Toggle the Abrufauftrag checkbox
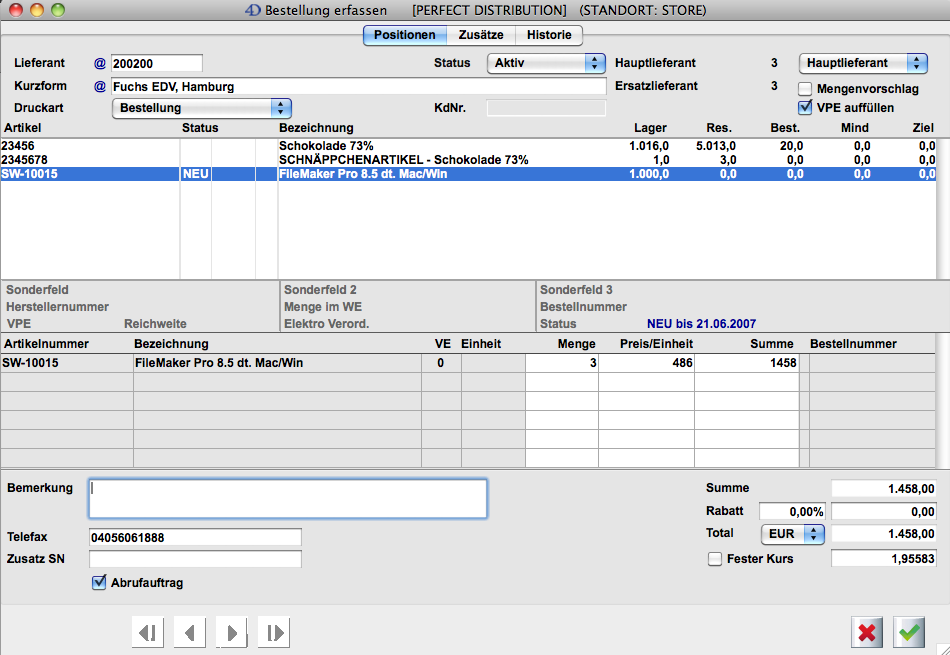 (99, 582)
